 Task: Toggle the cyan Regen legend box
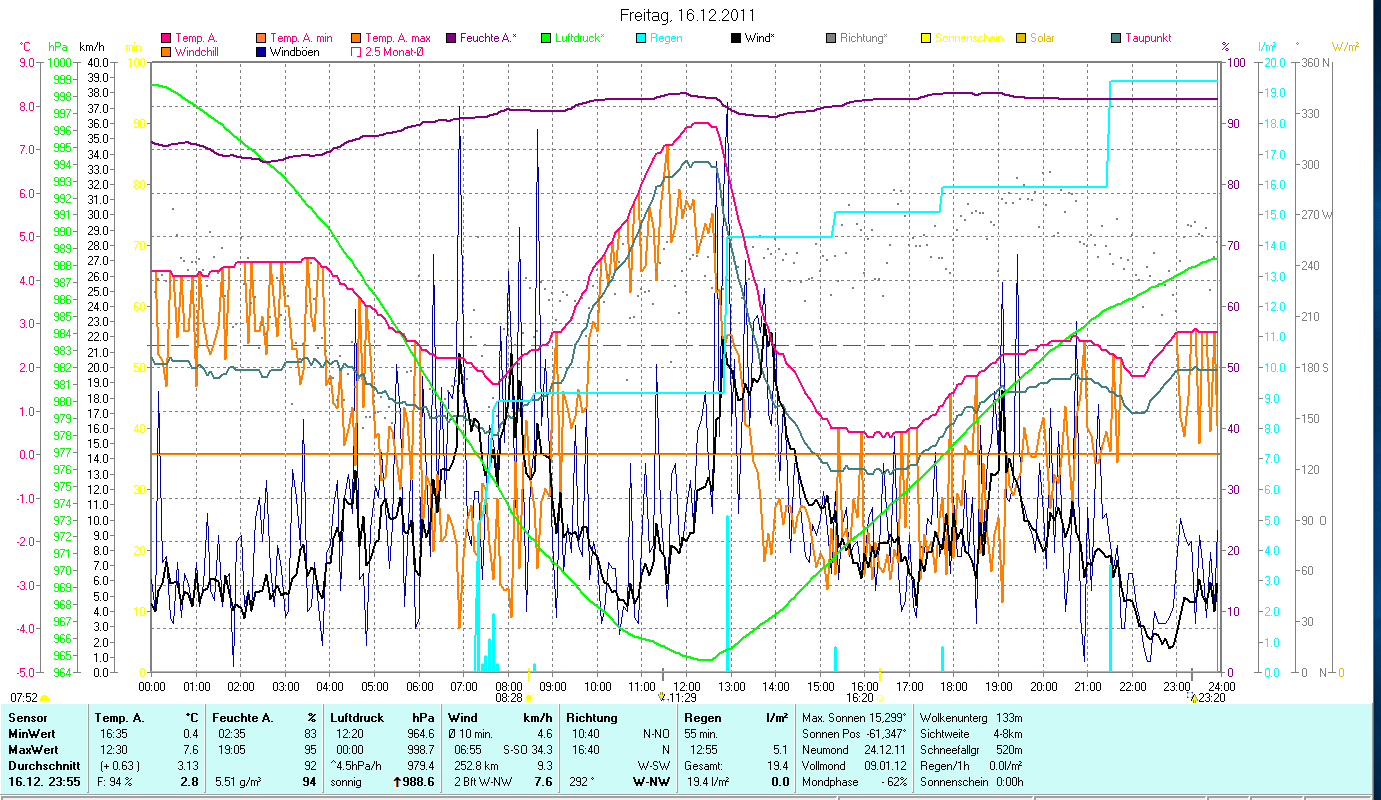(x=640, y=38)
